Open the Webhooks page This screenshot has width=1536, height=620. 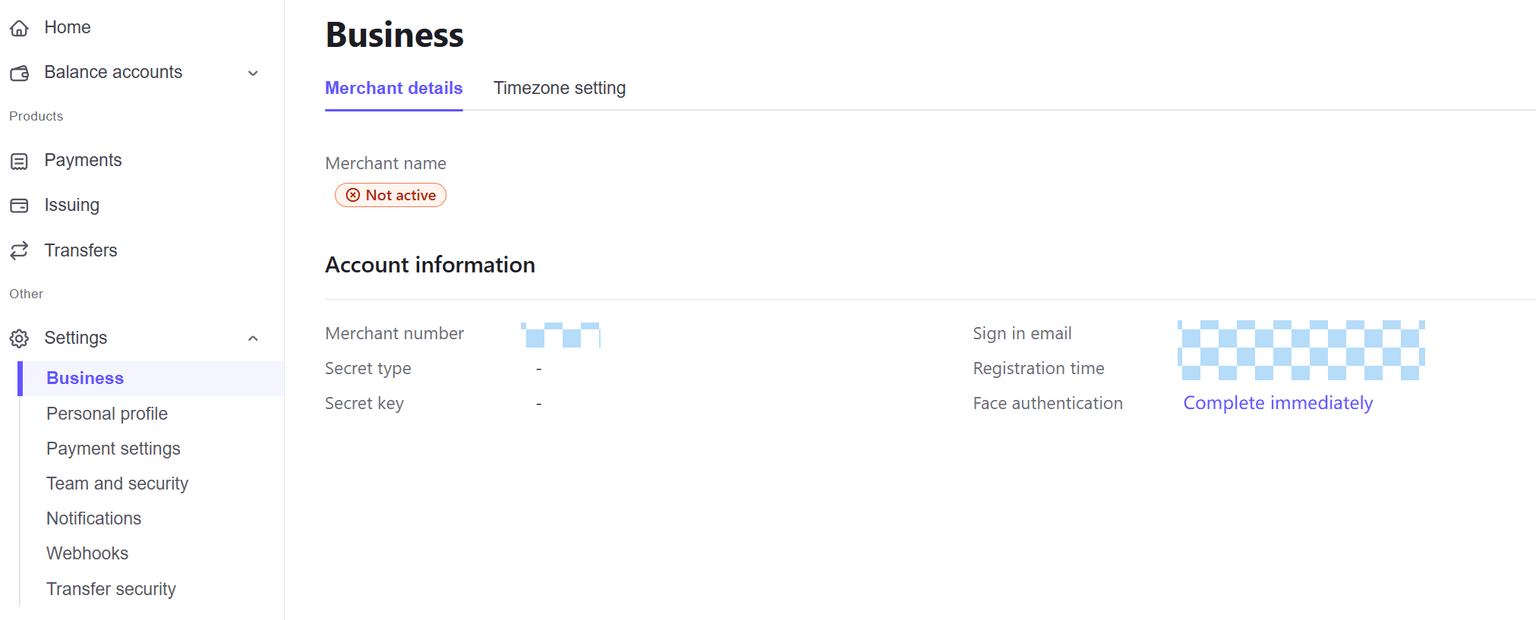87,553
